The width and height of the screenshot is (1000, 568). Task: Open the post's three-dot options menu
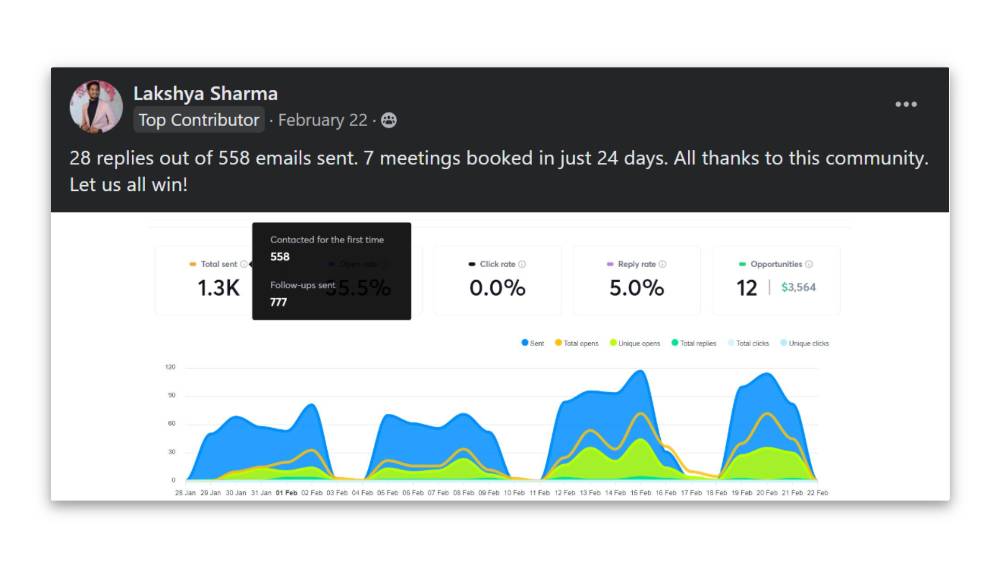click(905, 105)
